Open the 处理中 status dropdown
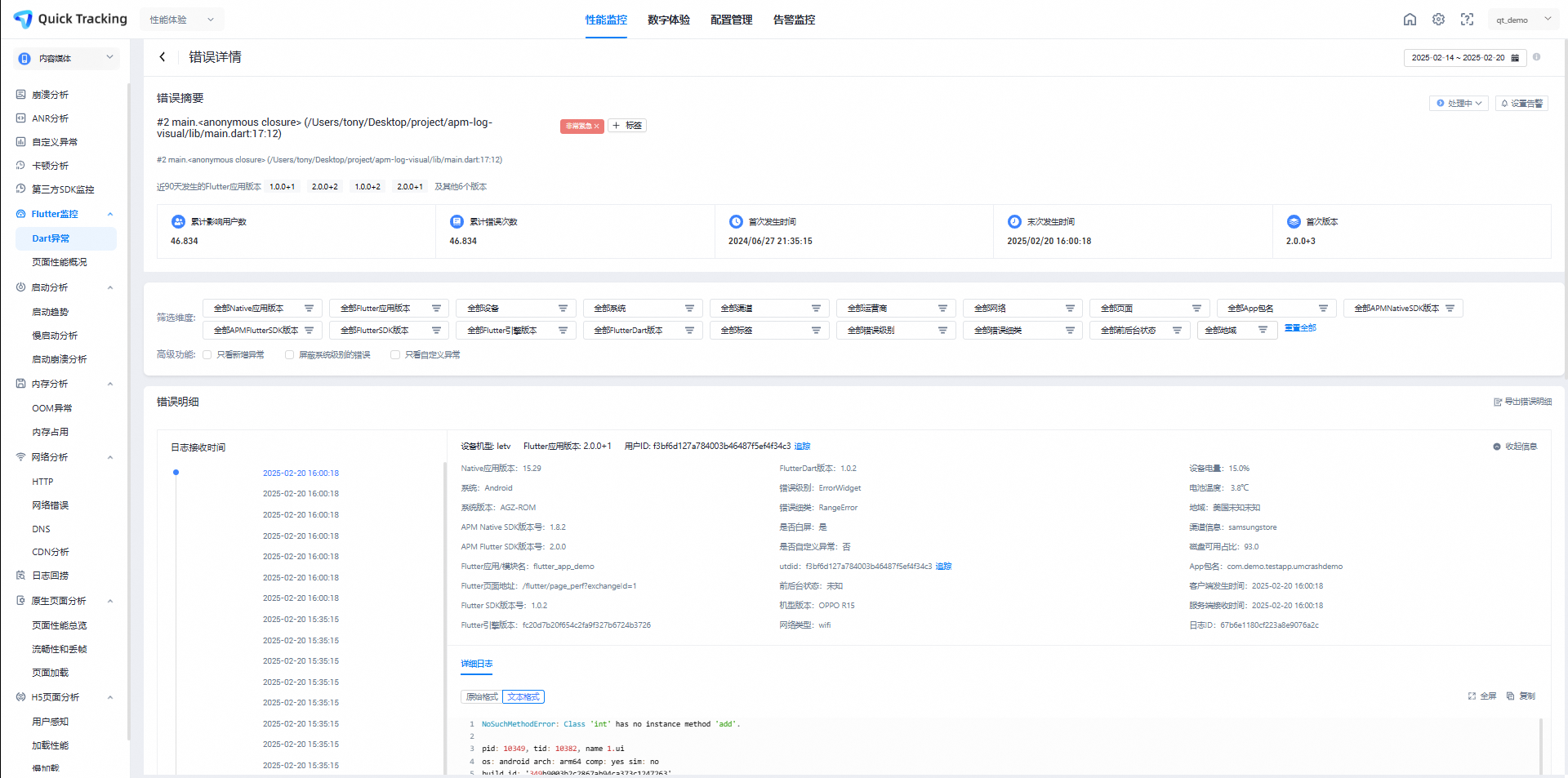This screenshot has width=1568, height=778. 1459,104
